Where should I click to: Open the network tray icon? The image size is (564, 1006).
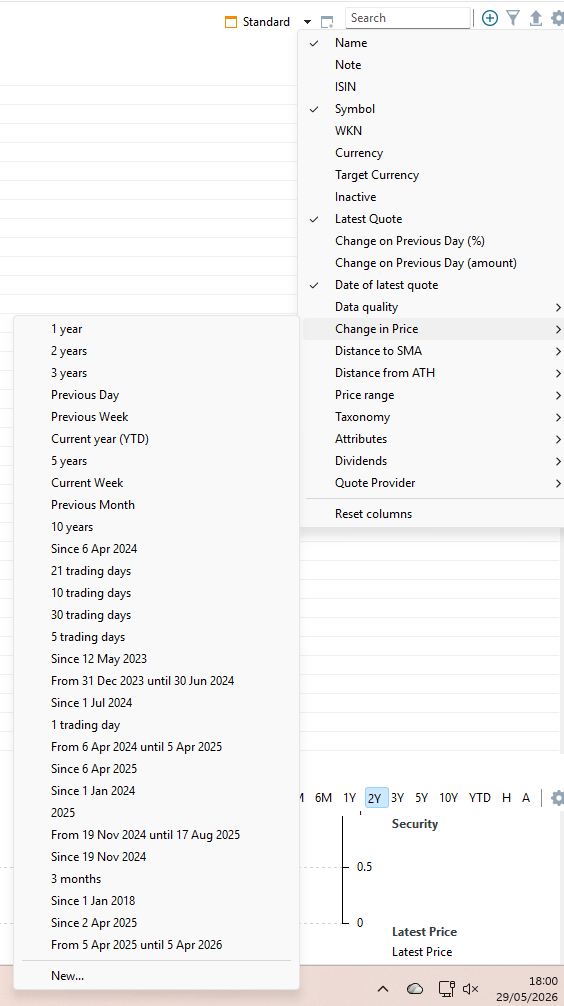click(447, 989)
